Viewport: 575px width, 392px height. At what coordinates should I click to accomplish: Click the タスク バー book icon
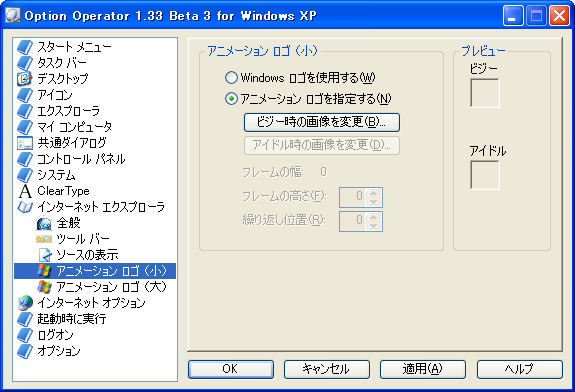(x=25, y=63)
